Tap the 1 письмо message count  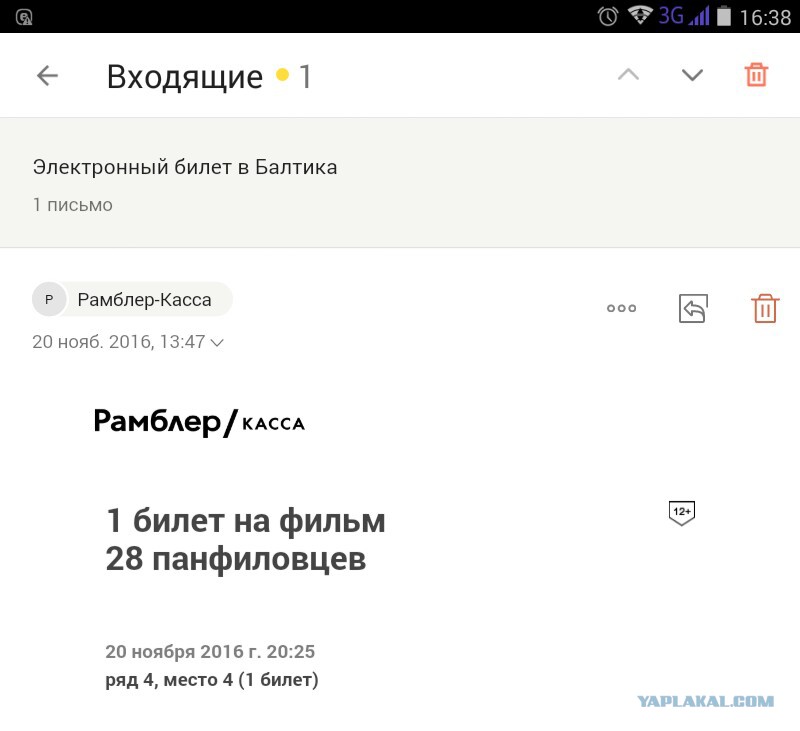(x=72, y=205)
